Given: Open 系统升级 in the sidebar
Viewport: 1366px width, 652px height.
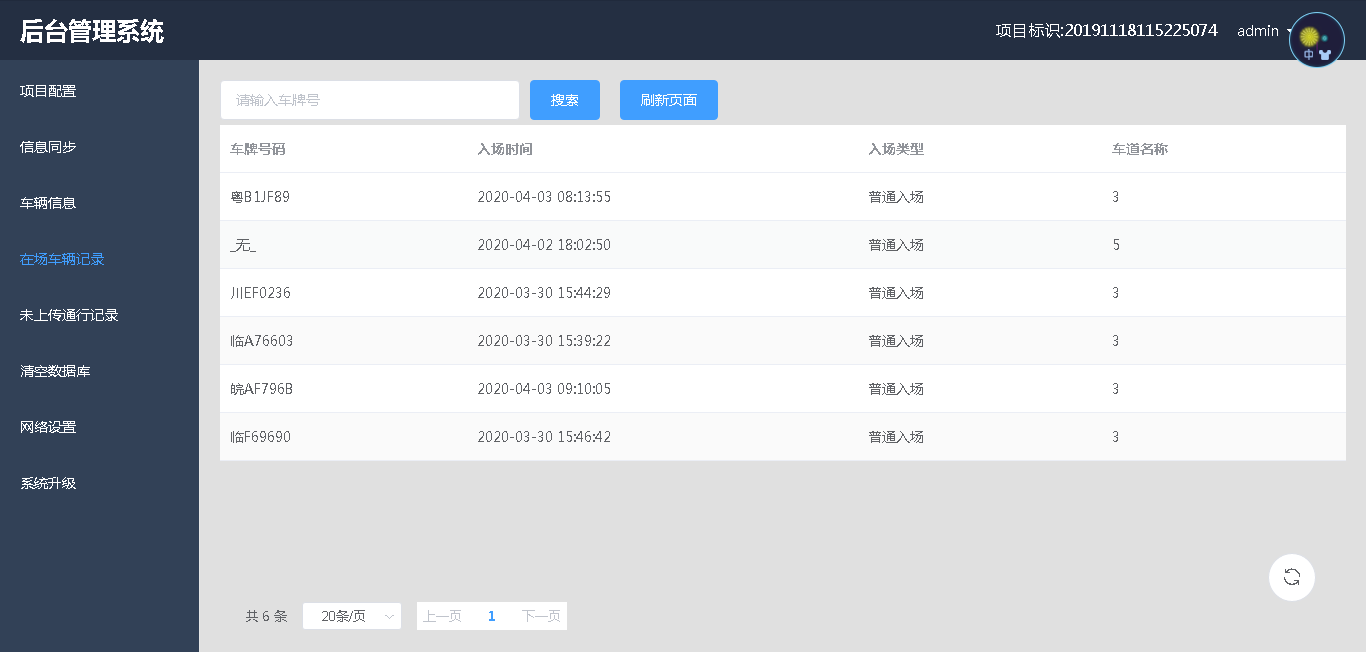Looking at the screenshot, I should coord(48,483).
